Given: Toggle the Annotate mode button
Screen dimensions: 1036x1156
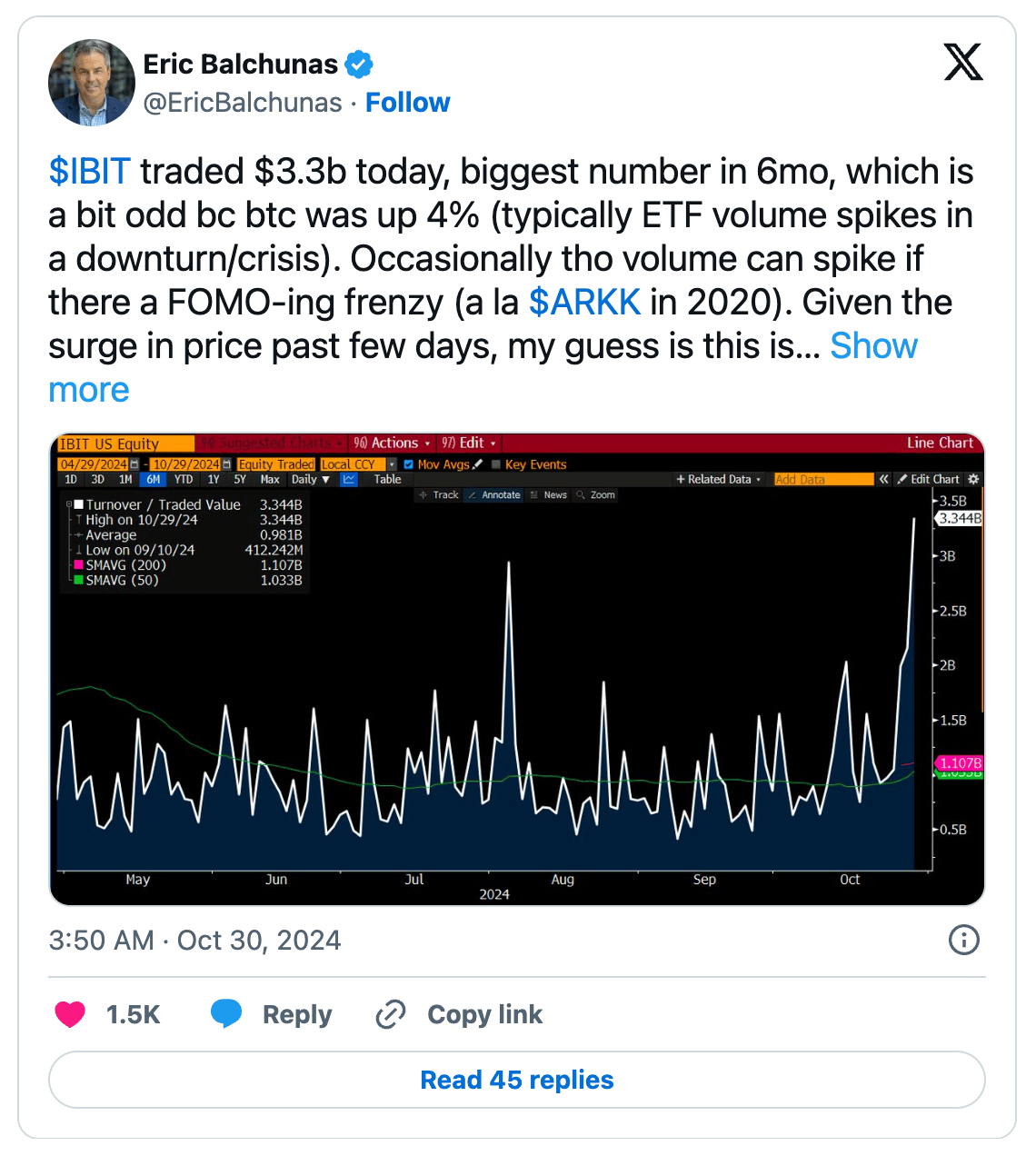Looking at the screenshot, I should click(x=494, y=495).
